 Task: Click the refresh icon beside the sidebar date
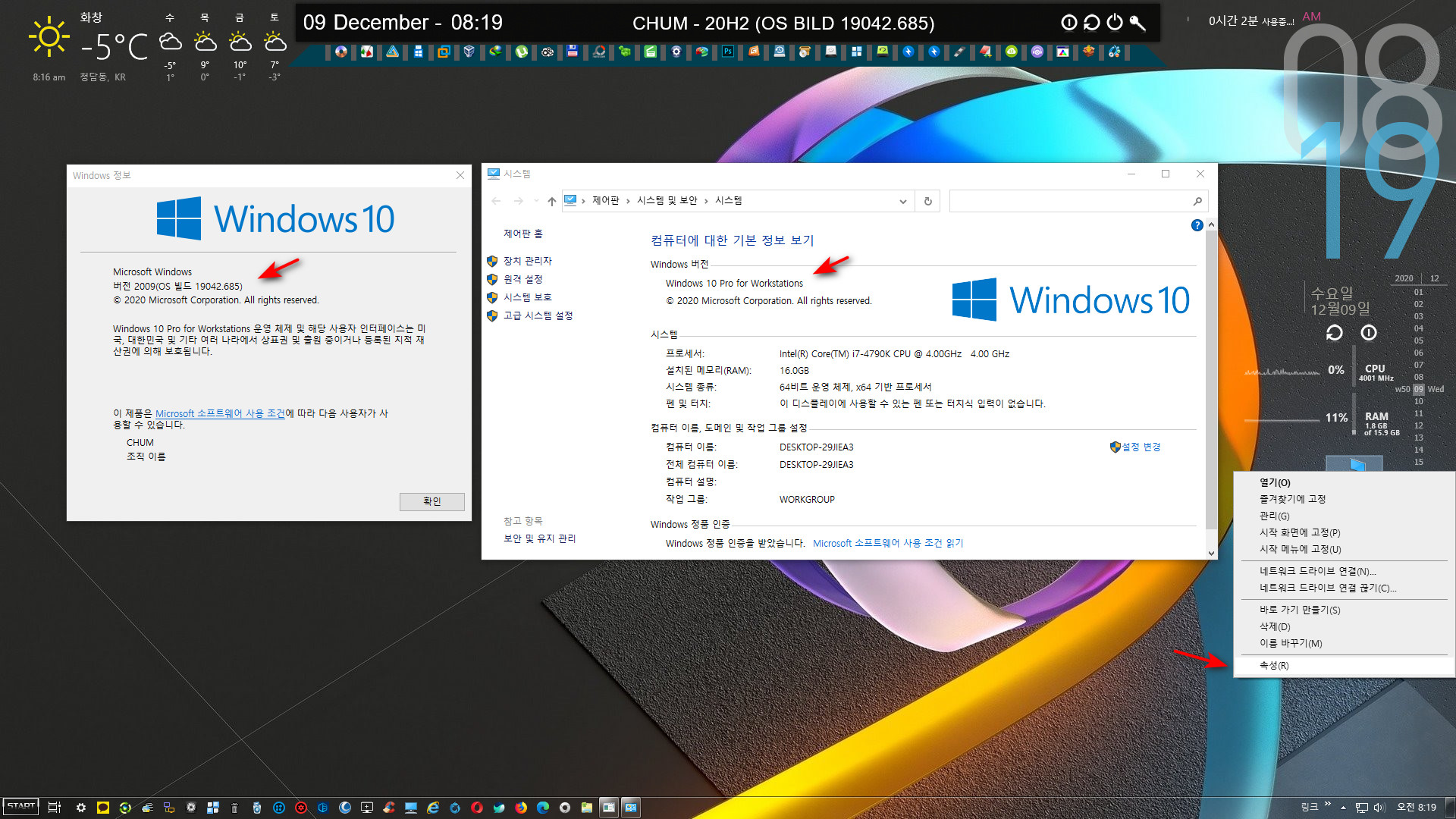click(1334, 333)
